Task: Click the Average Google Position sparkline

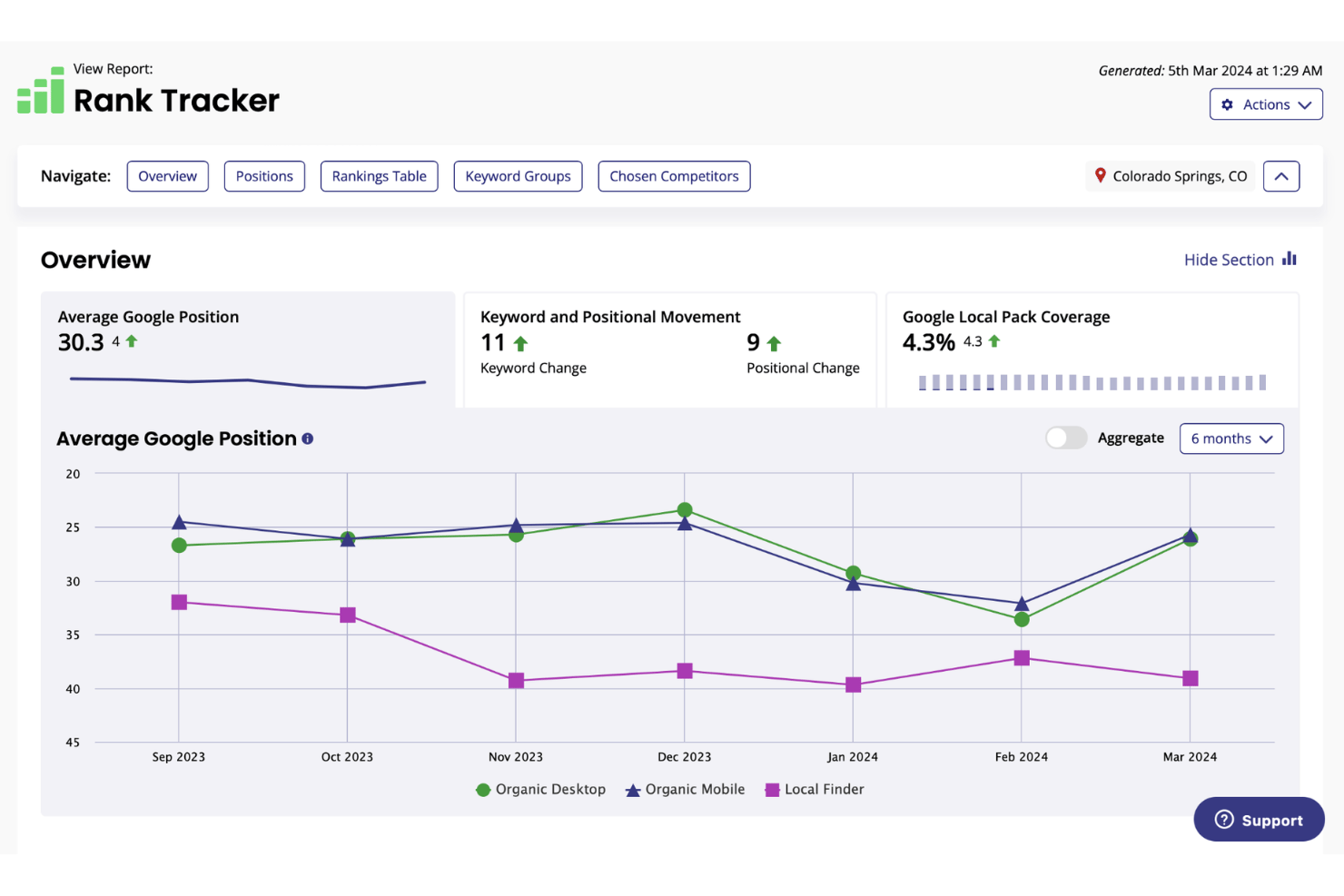Action: [247, 382]
